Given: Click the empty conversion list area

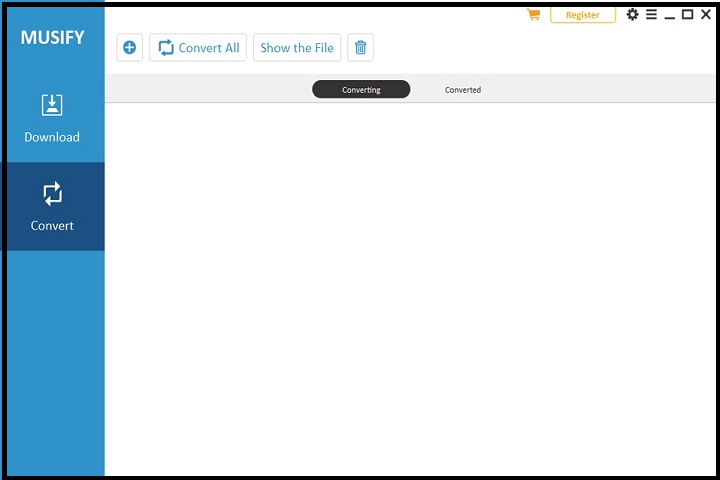Looking at the screenshot, I should 410,290.
